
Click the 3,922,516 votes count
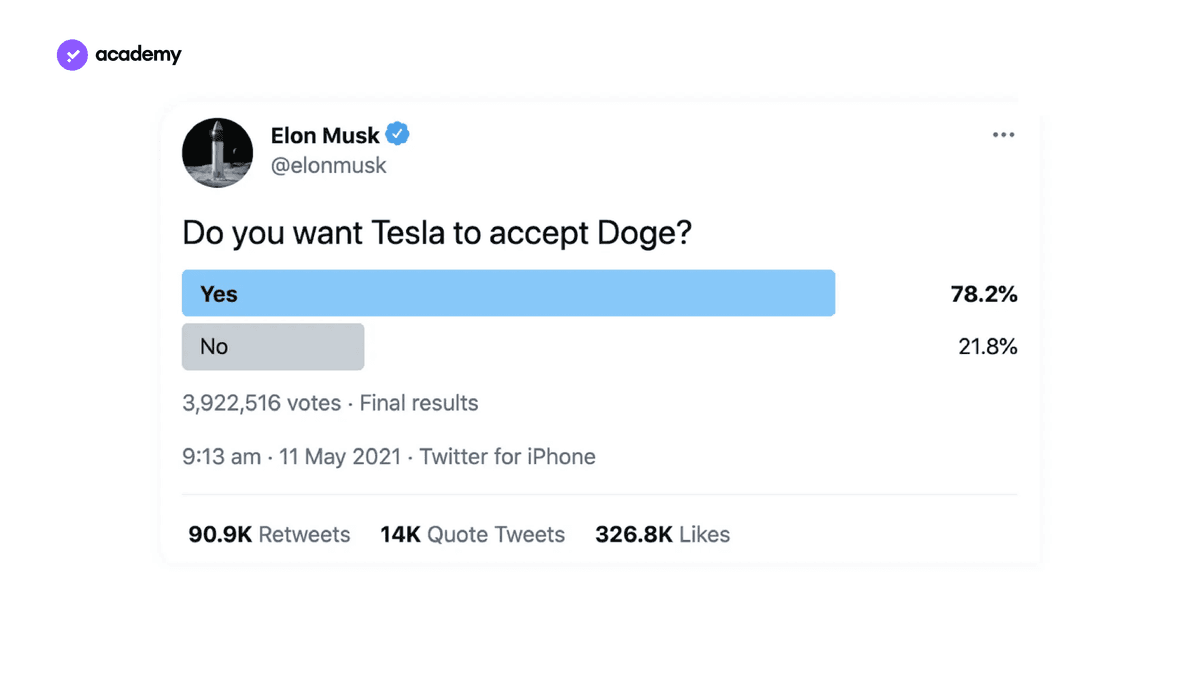pyautogui.click(x=261, y=403)
